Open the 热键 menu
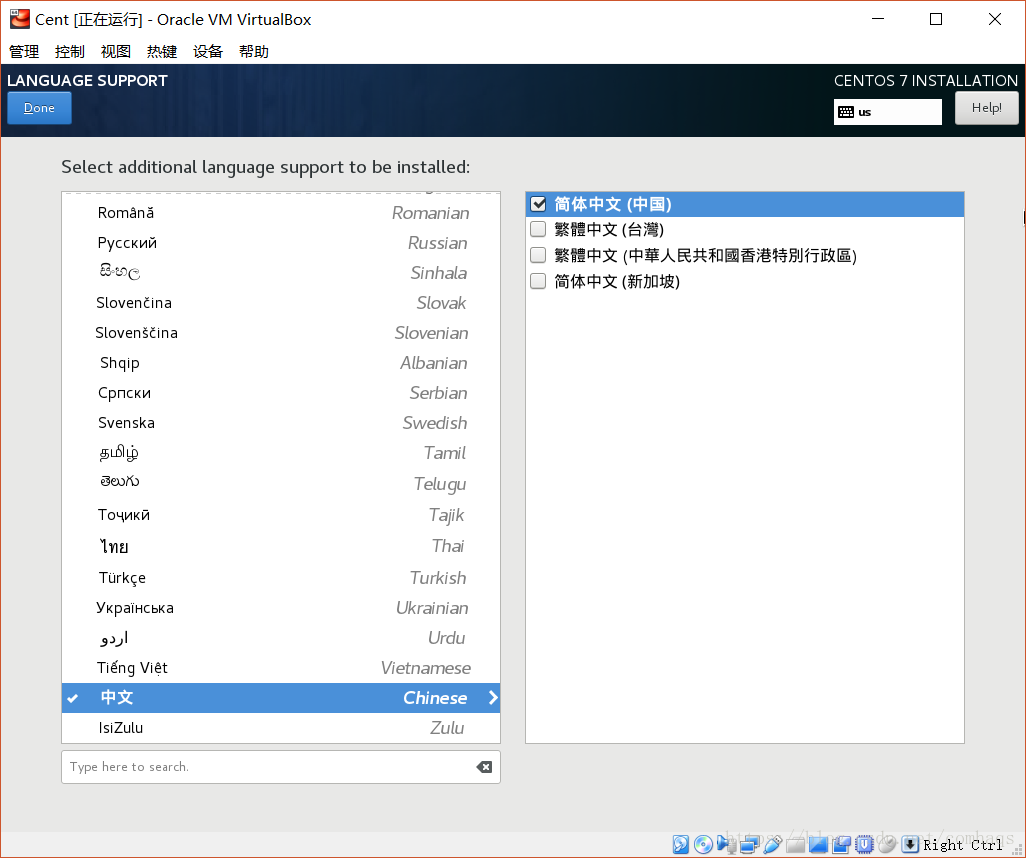Screen dimensions: 1026x858 pyautogui.click(x=162, y=52)
